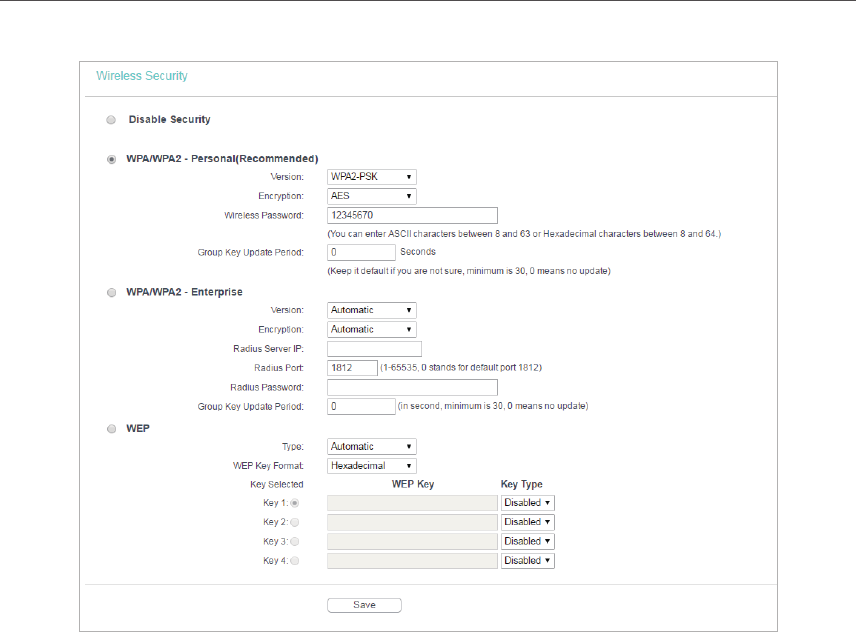Open the WPA2-PSK version dropdown
This screenshot has width=856, height=632.
(372, 177)
